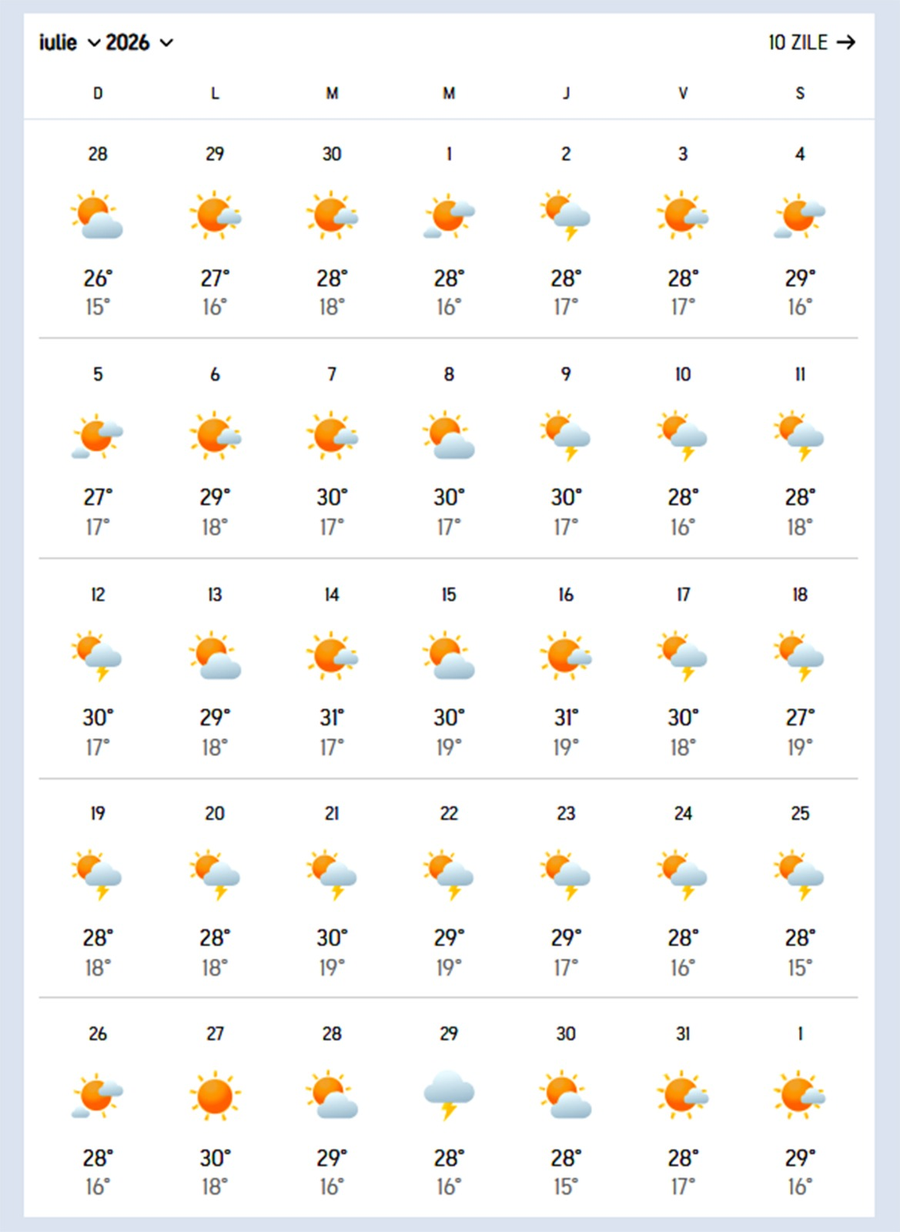Open the iulie month dropdown
The height and width of the screenshot is (1232, 900).
pos(70,42)
